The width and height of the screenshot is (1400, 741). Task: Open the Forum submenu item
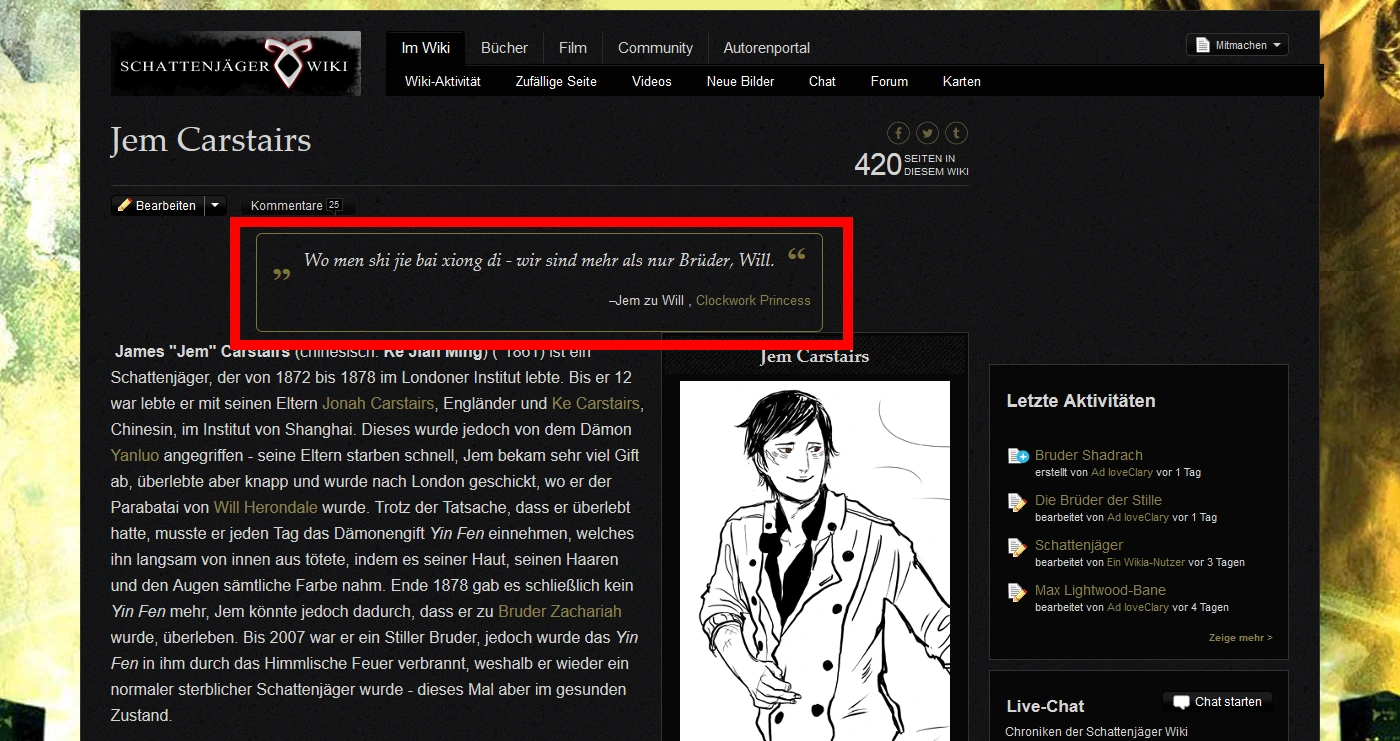(x=889, y=81)
